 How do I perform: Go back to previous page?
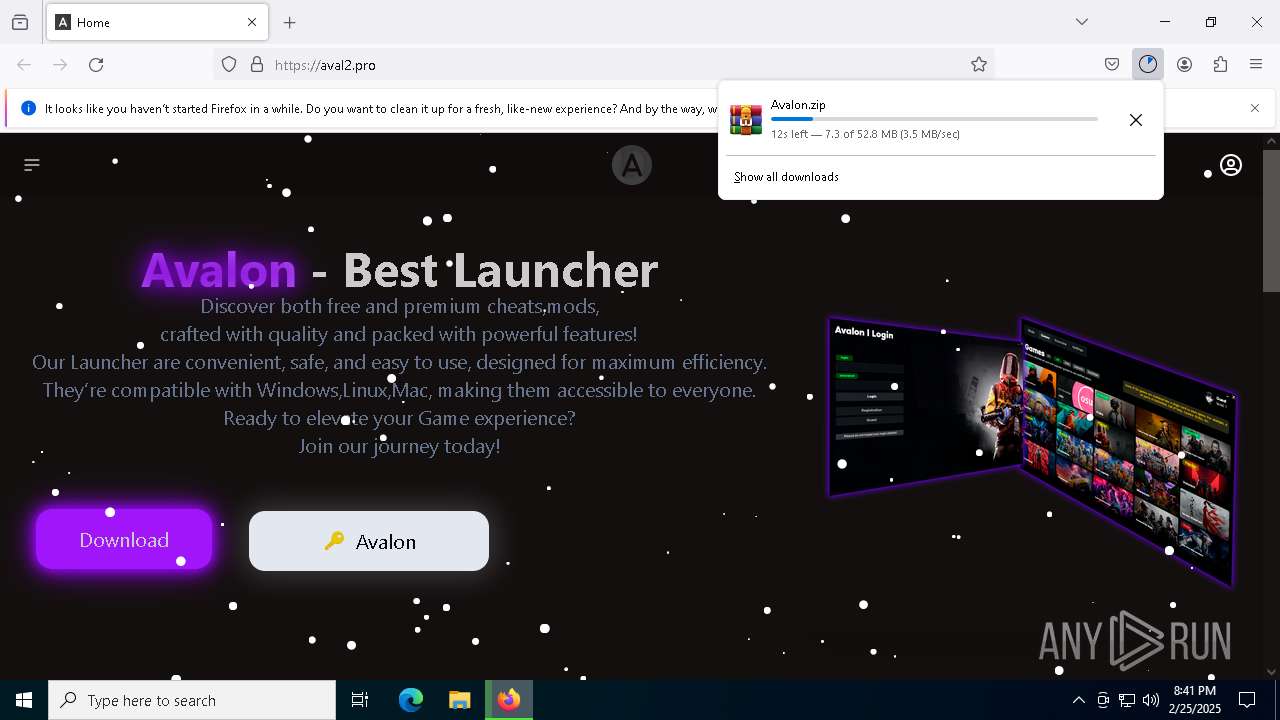pyautogui.click(x=24, y=65)
